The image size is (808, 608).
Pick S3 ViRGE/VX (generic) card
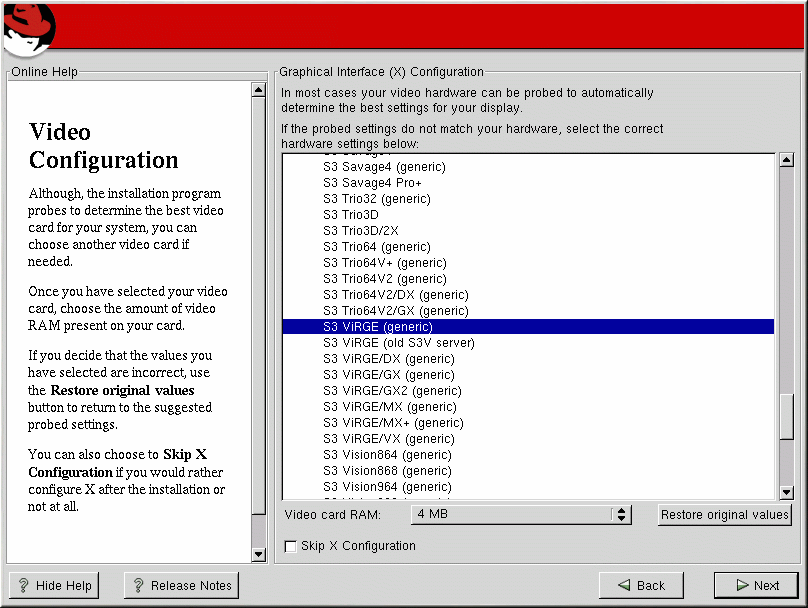coord(528,438)
